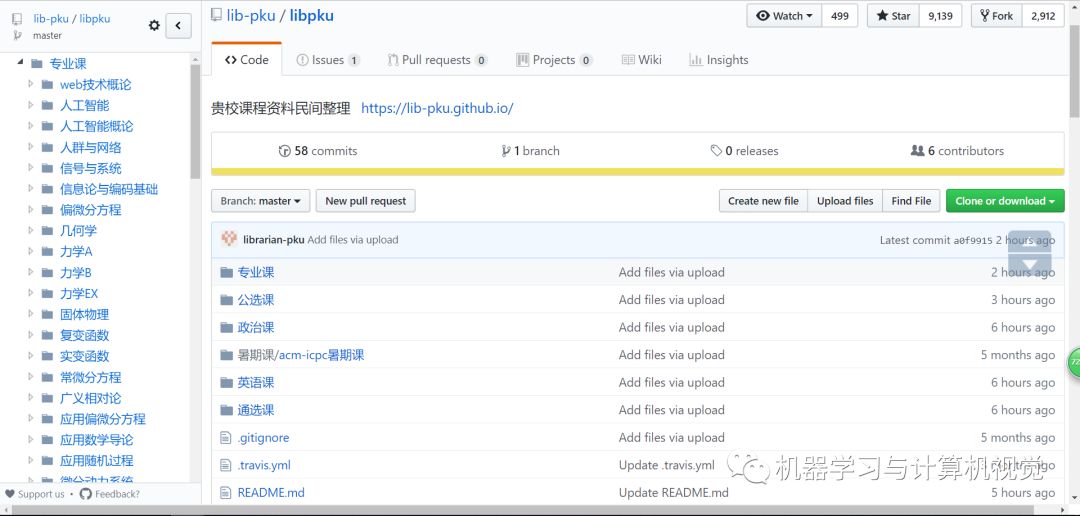1080x516 pixels.
Task: Open 力学EX folder in sidebar tree
Action: 79,293
